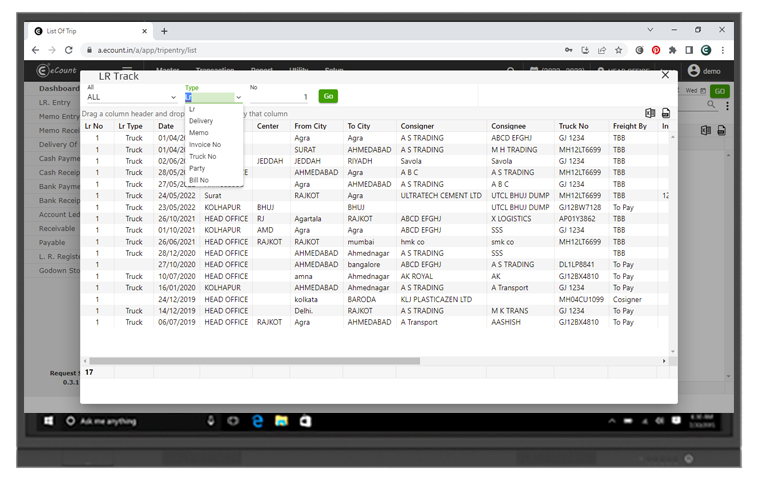Open the Chrome three-dot menu
The height and width of the screenshot is (480, 757).
722,50
